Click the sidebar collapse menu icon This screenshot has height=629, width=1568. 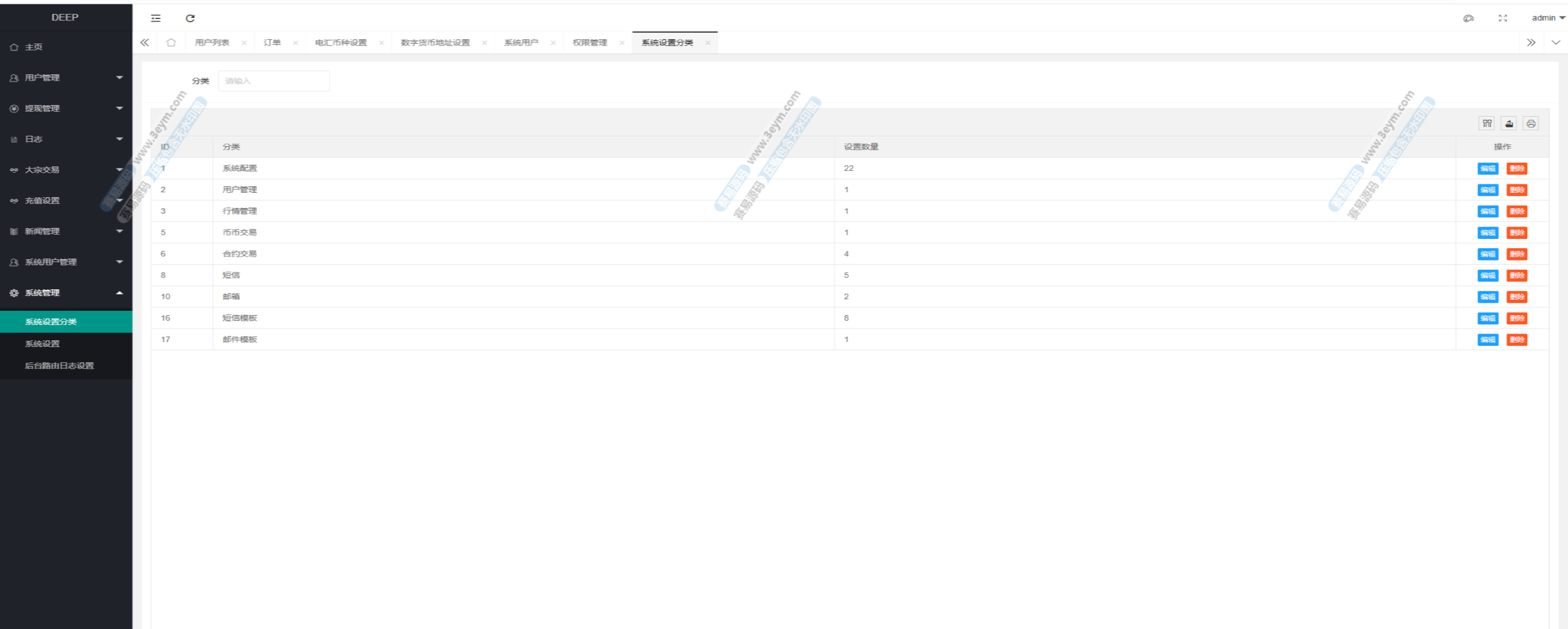156,18
